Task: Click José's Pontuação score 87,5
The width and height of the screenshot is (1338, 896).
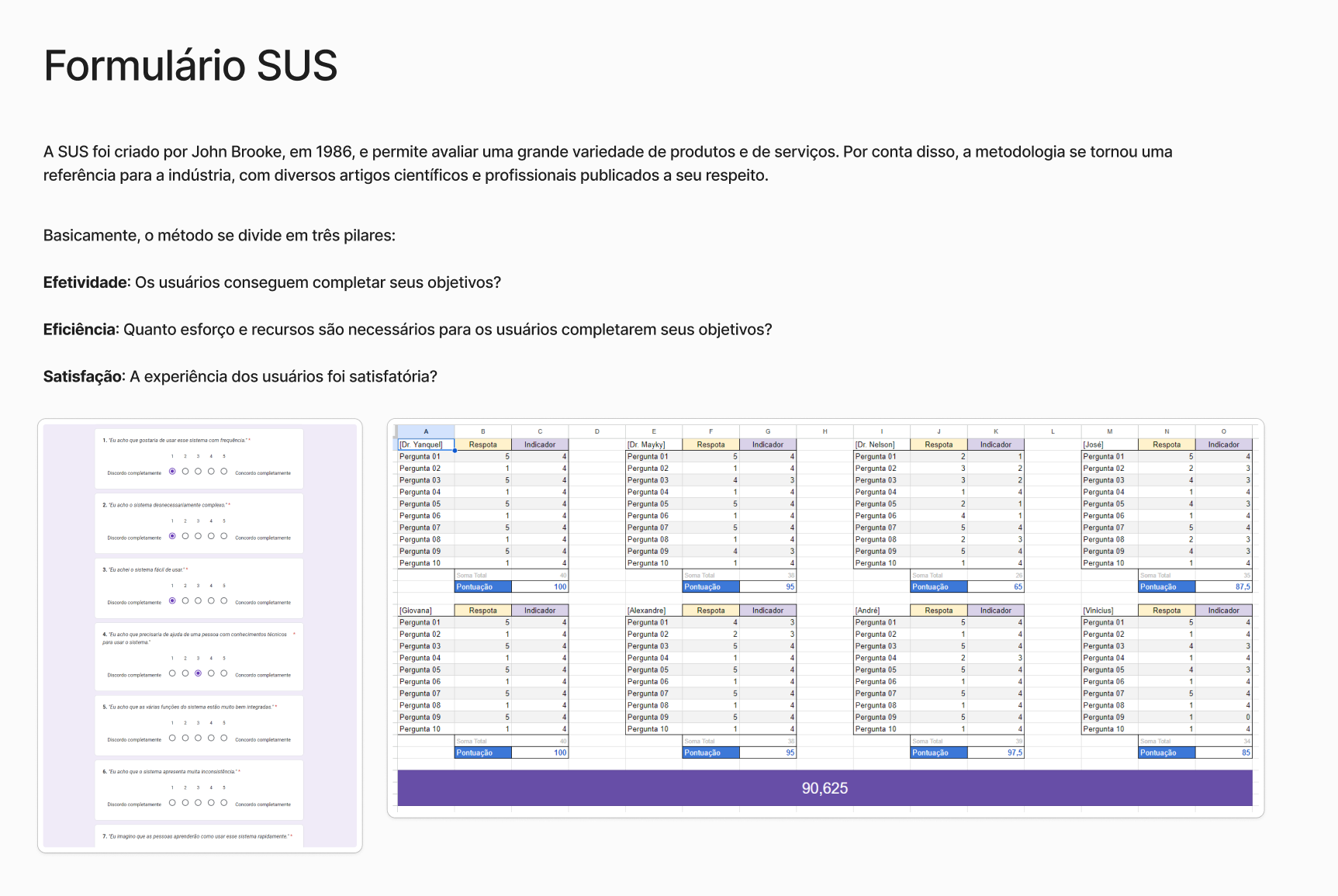Action: pyautogui.click(x=1223, y=587)
